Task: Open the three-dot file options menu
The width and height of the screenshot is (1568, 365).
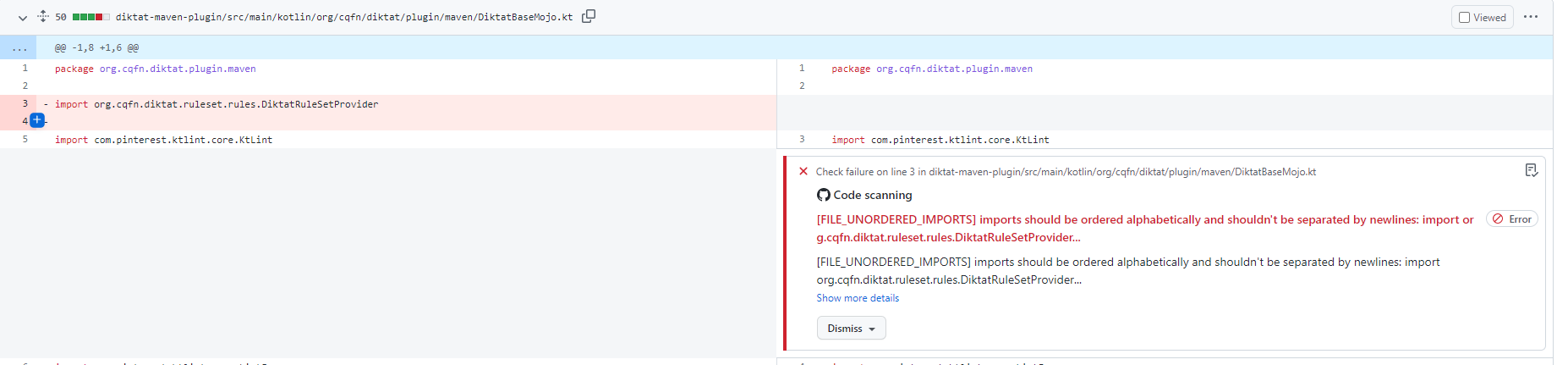Action: coord(1530,17)
